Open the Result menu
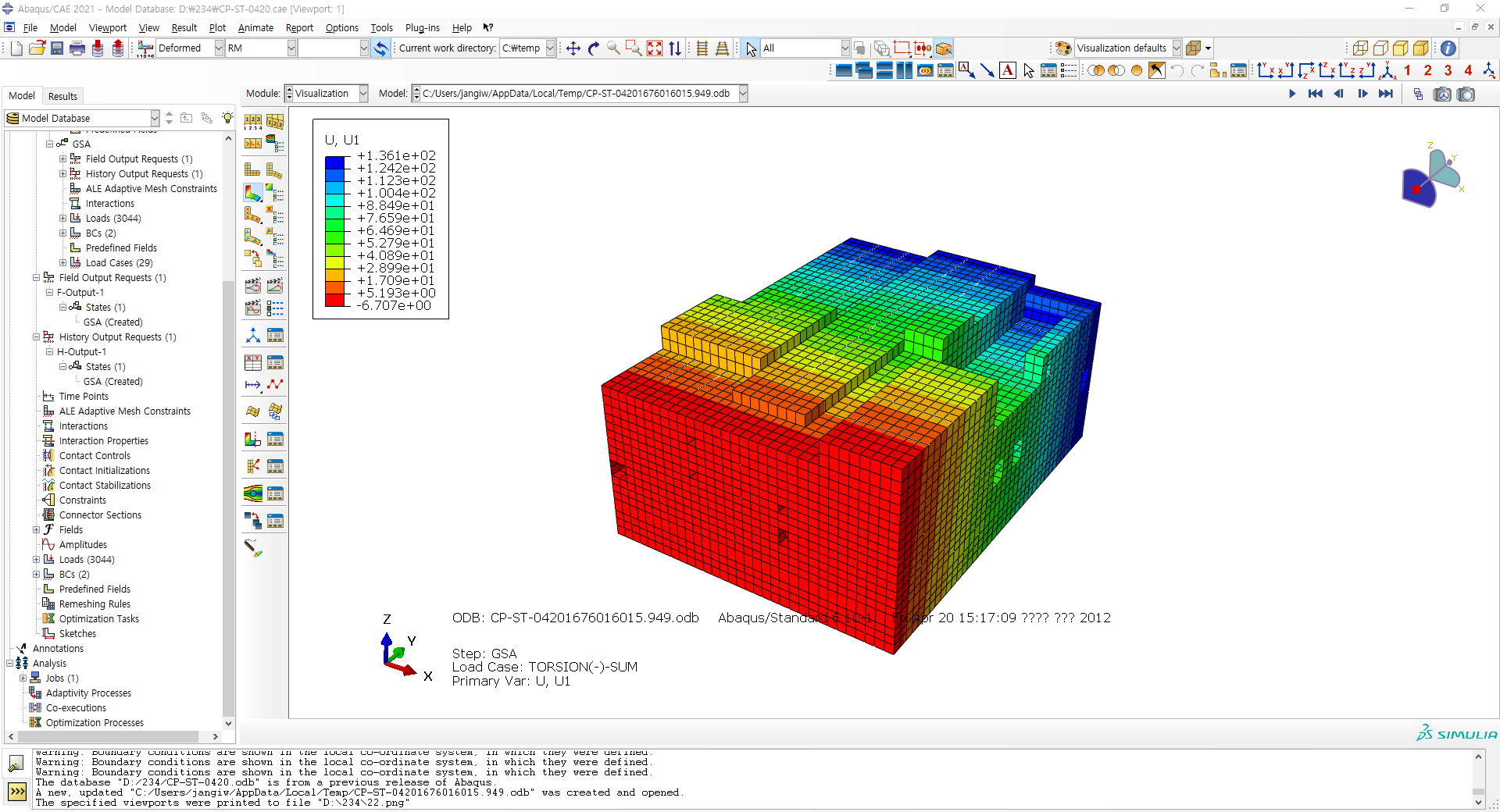 point(184,27)
